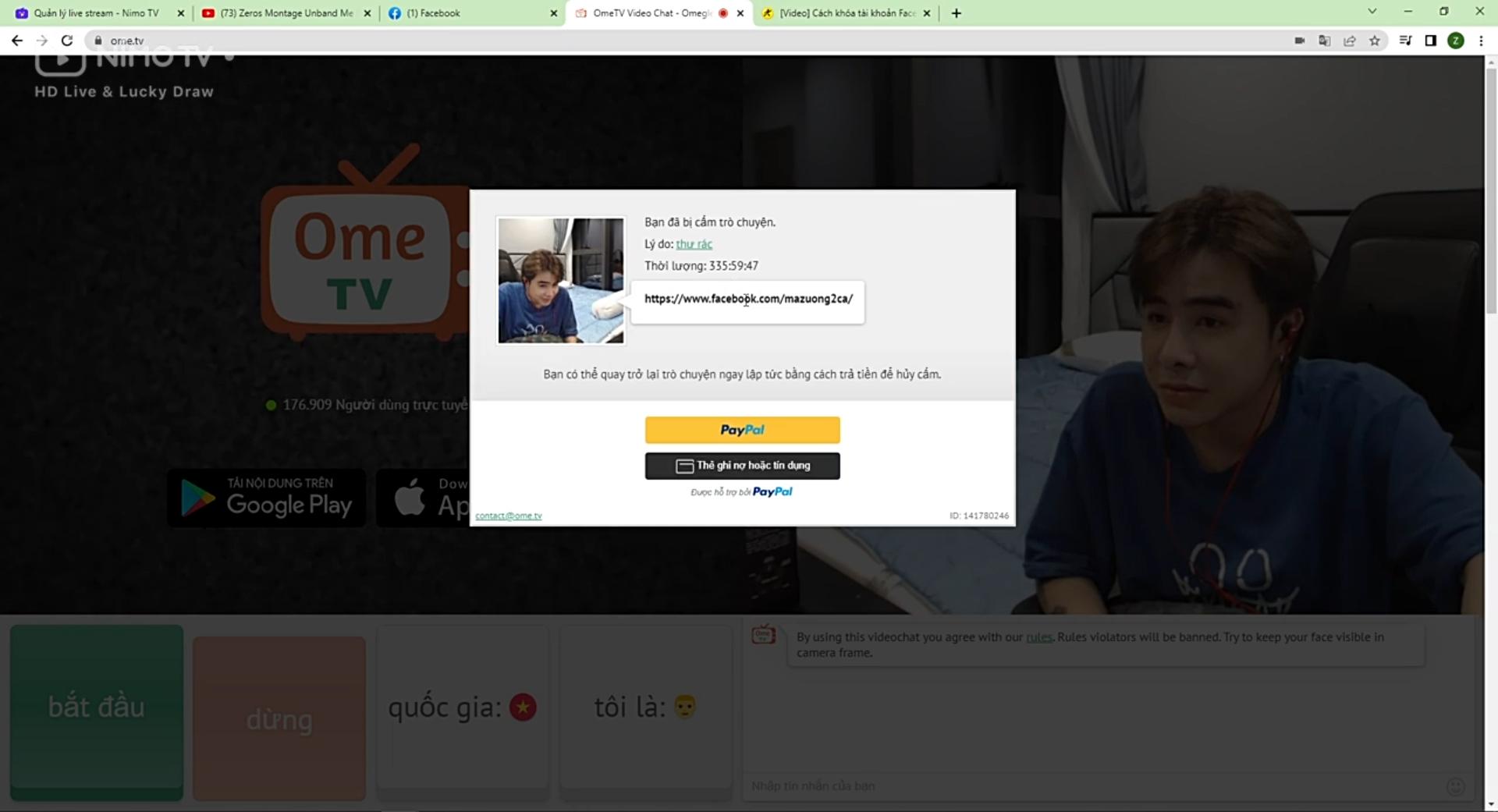
Task: Choose Thẻ ghi nợ hoặc tín dụng button
Action: [742, 466]
